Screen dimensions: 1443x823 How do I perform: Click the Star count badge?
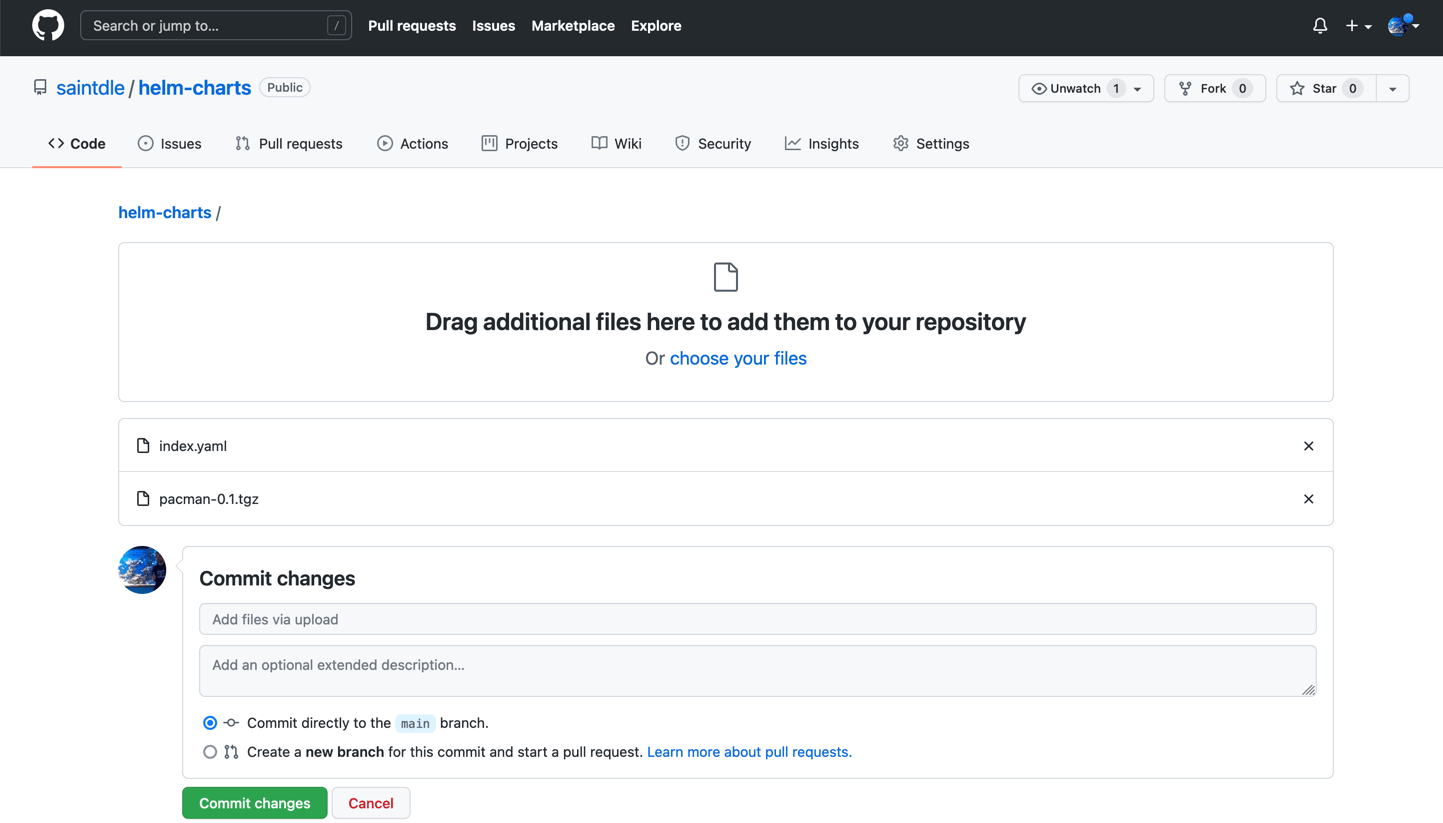(x=1353, y=89)
